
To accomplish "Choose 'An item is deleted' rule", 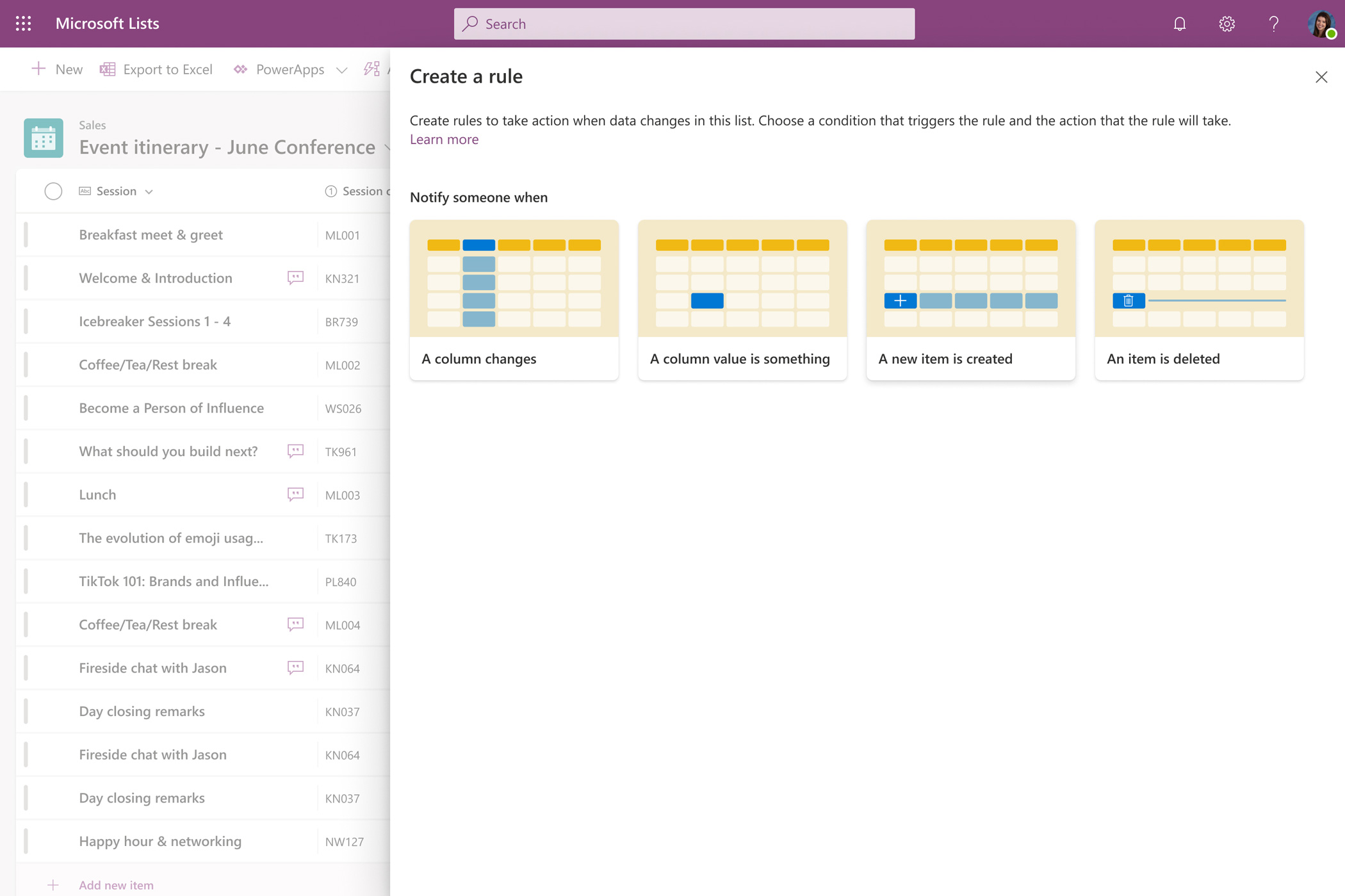I will coord(1198,300).
